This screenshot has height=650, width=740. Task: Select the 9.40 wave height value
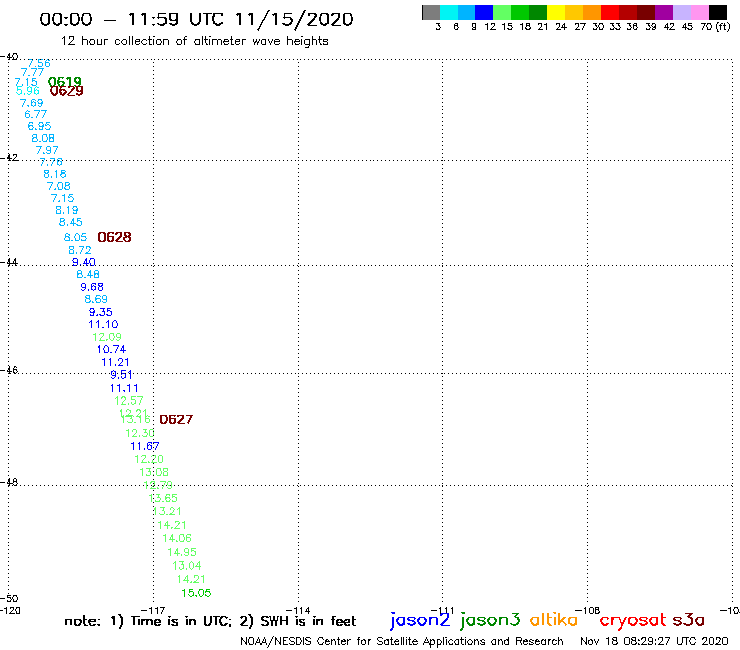click(84, 262)
